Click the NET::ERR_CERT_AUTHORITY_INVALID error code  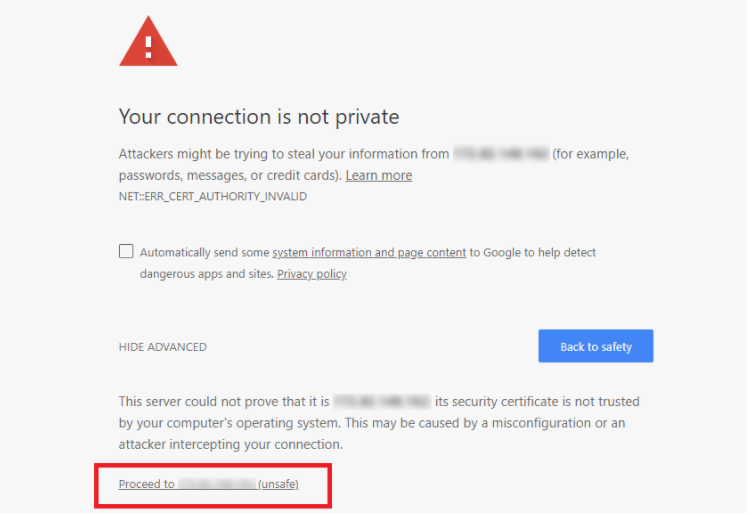[213, 197]
